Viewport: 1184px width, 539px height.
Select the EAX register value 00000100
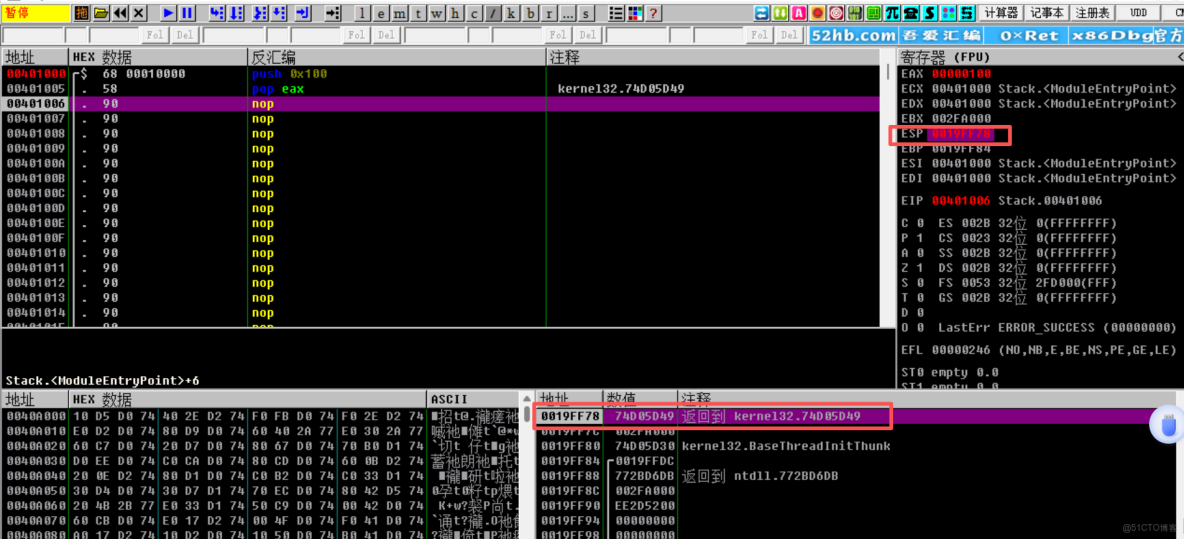click(959, 74)
